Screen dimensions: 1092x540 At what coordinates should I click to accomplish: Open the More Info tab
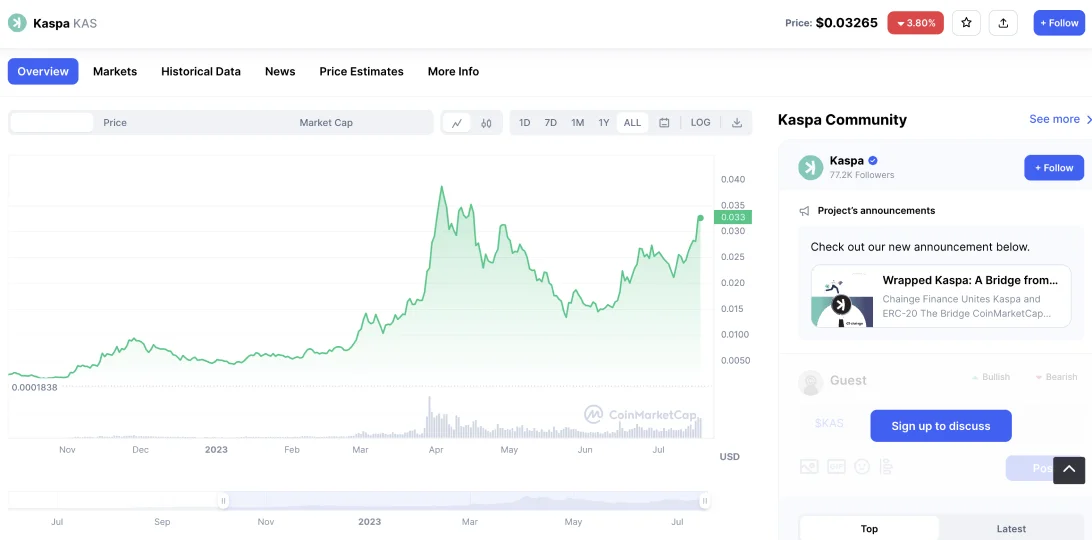[453, 72]
